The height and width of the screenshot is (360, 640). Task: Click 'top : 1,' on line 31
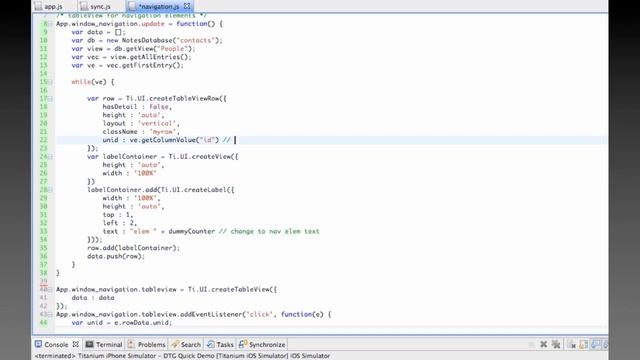118,215
